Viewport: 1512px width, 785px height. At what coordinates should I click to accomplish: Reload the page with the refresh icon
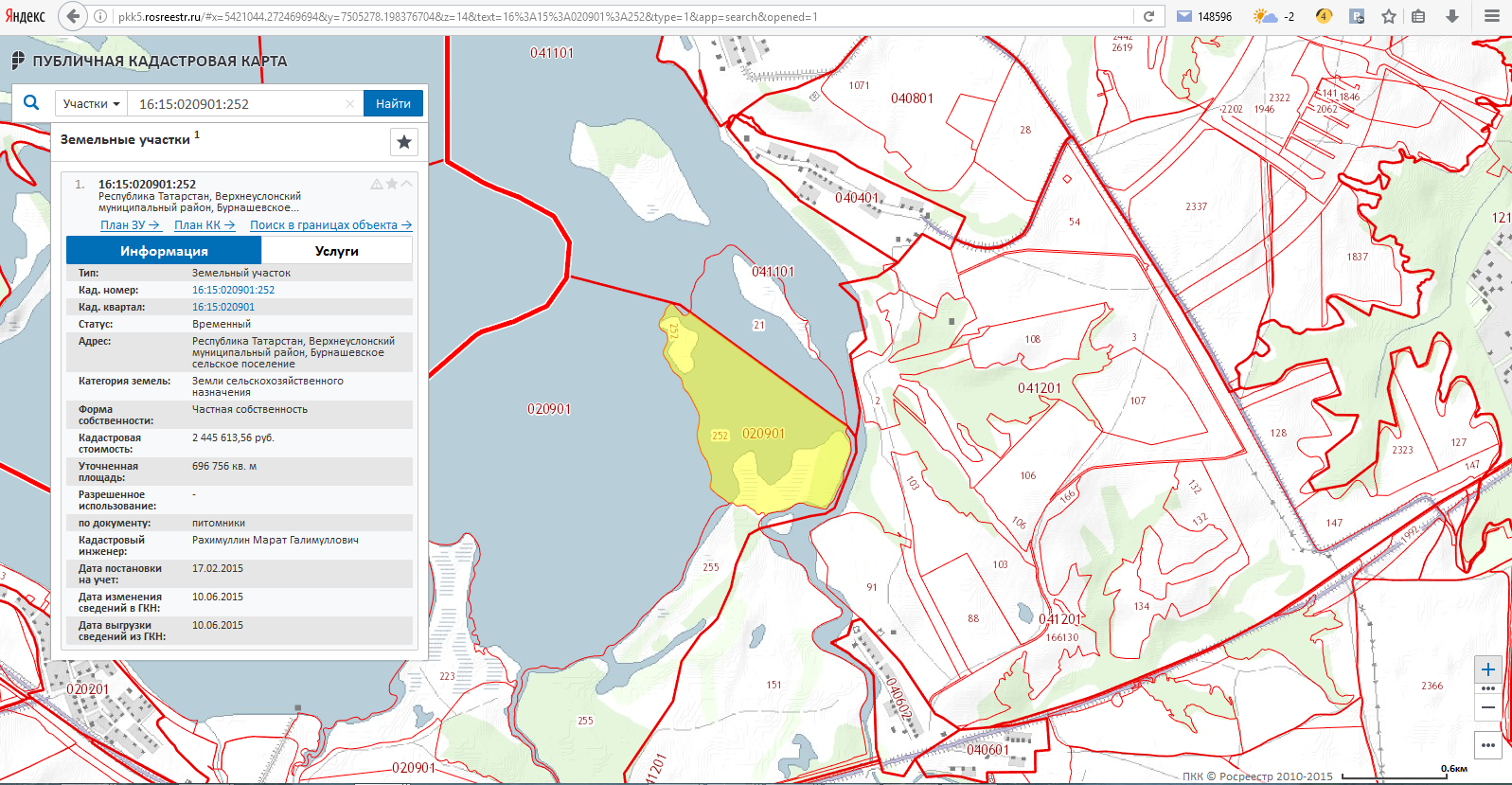(x=1148, y=16)
